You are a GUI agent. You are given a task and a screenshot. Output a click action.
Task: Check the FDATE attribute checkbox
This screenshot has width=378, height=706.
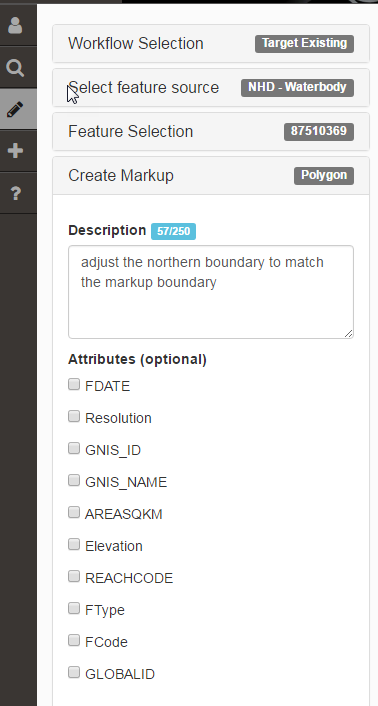(x=74, y=385)
